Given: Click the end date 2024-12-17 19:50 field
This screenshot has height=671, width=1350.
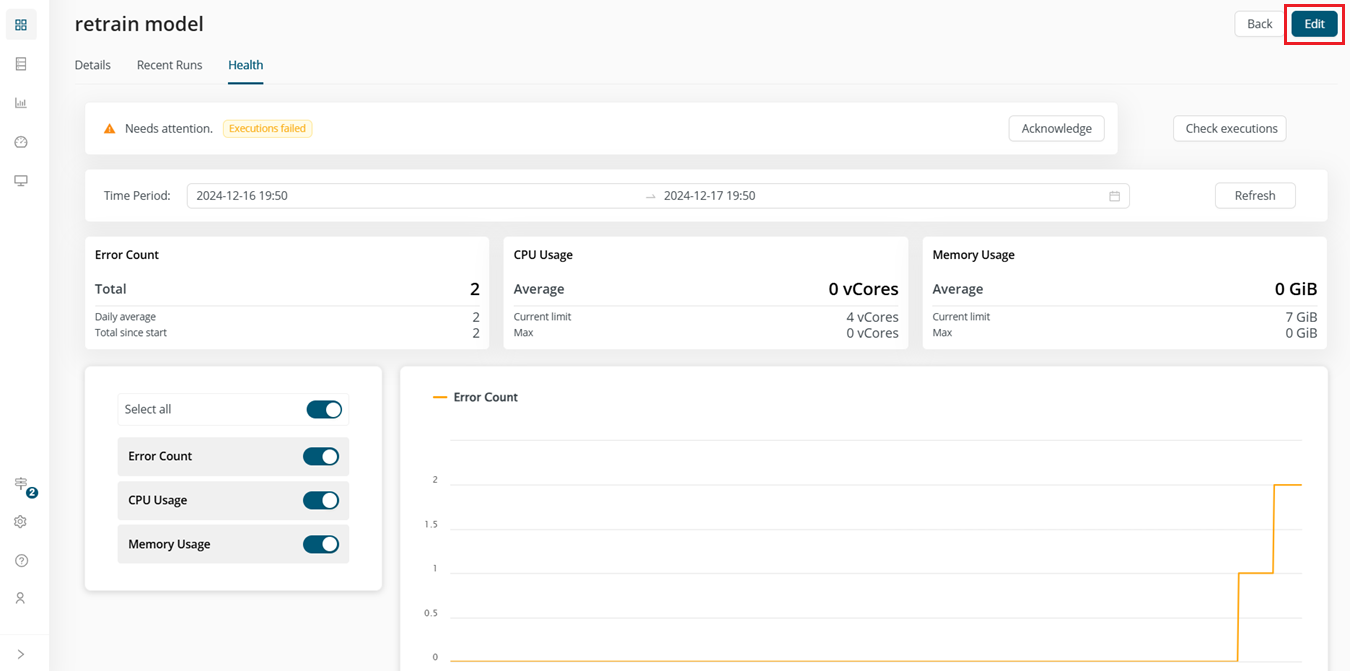Looking at the screenshot, I should tap(710, 196).
